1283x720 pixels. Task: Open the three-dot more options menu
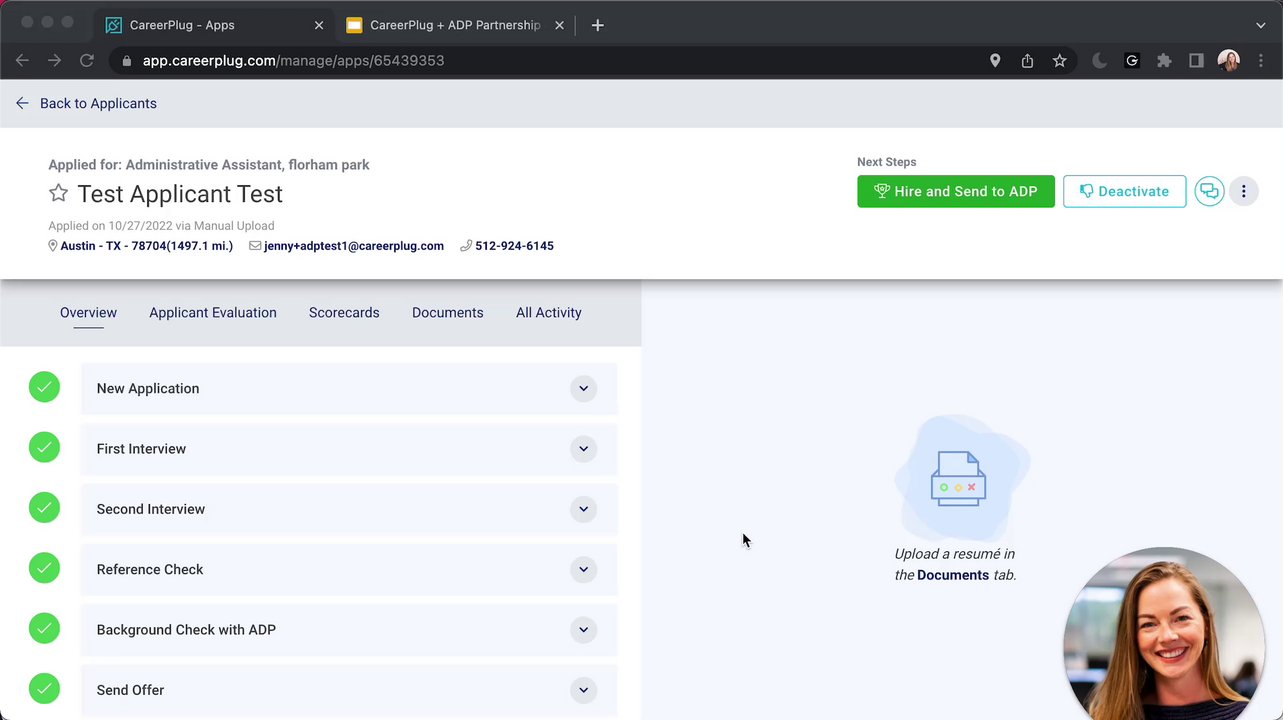click(x=1243, y=191)
